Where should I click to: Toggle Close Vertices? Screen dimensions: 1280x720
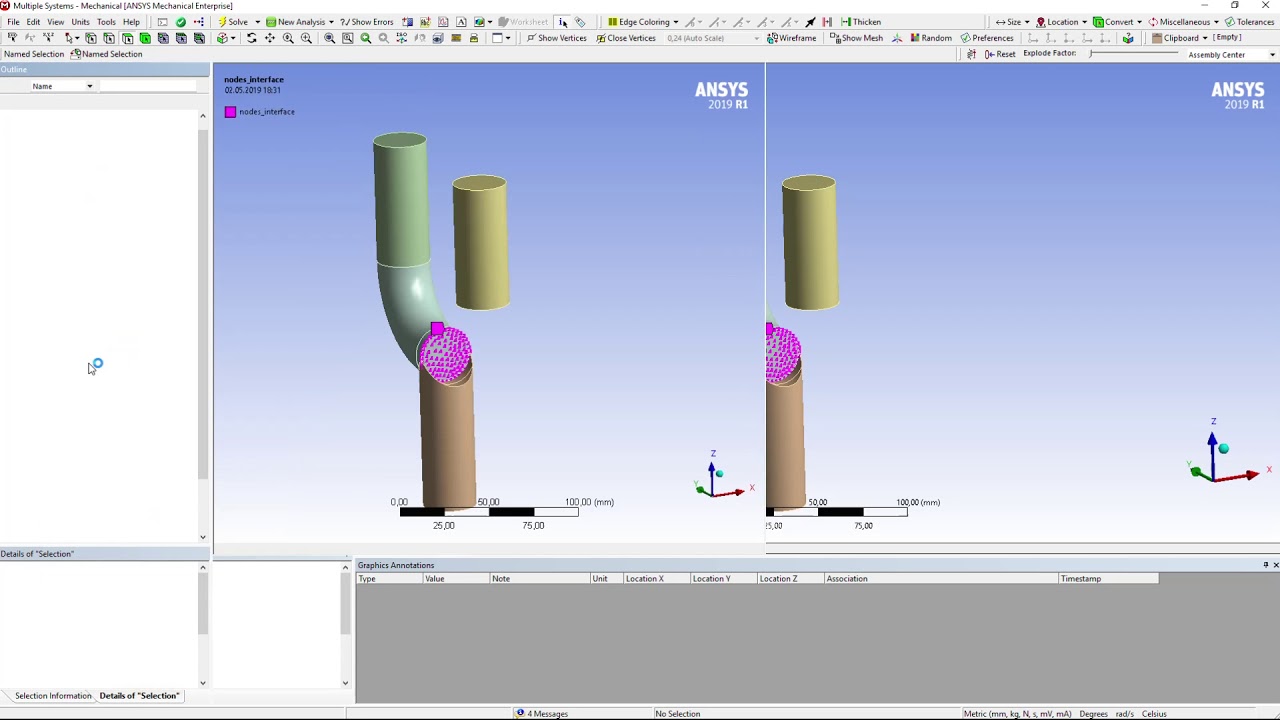tap(626, 38)
